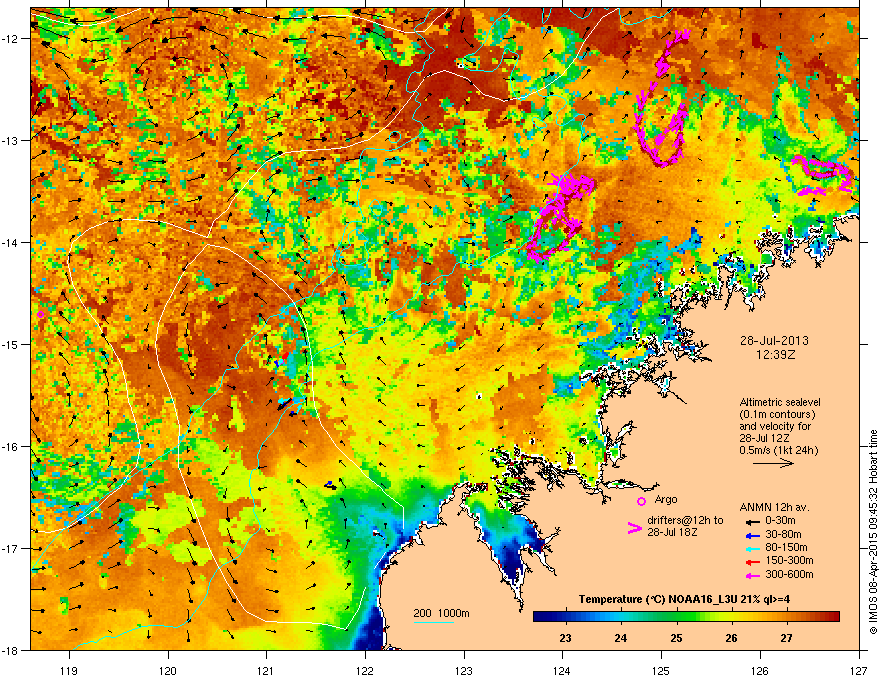The height and width of the screenshot is (680, 880).
Task: Click the green 25°C section of colorbar
Action: (676, 617)
